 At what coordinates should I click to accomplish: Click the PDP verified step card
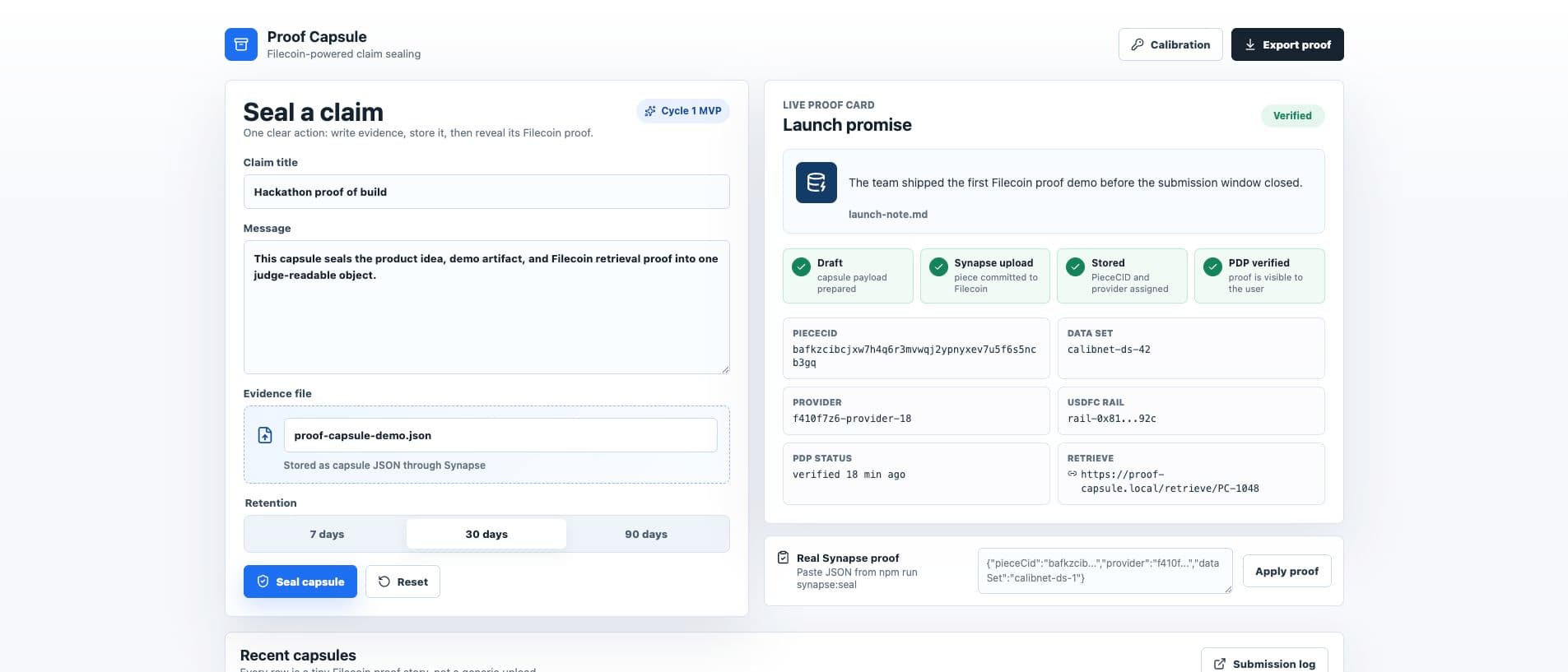tap(1259, 276)
